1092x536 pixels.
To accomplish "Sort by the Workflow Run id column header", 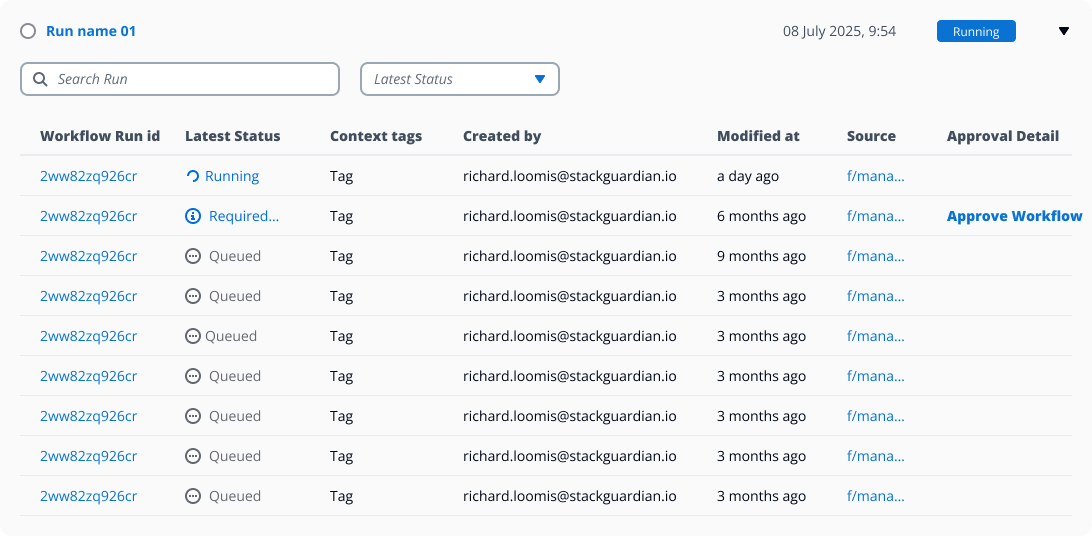I will click(100, 136).
